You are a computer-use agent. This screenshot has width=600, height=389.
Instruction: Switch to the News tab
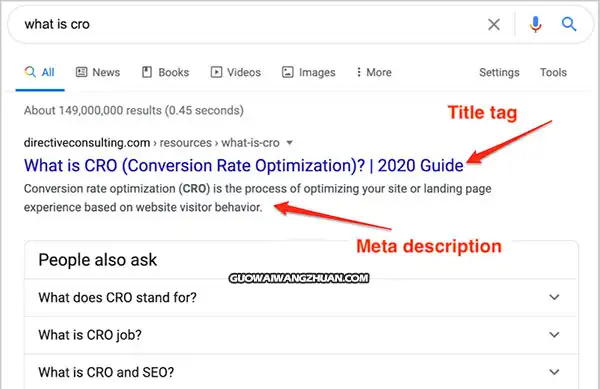pos(98,72)
